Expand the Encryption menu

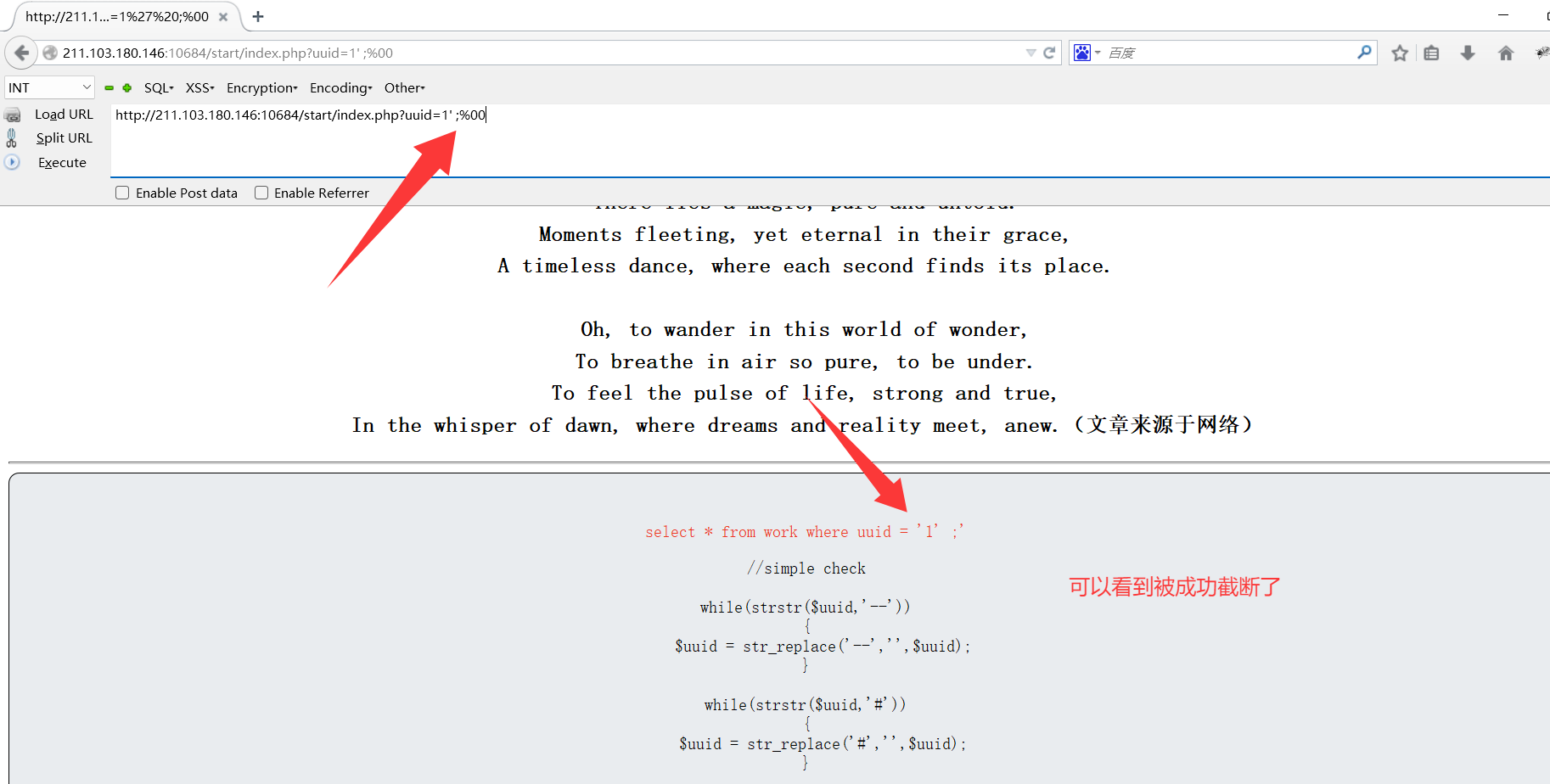tap(262, 88)
